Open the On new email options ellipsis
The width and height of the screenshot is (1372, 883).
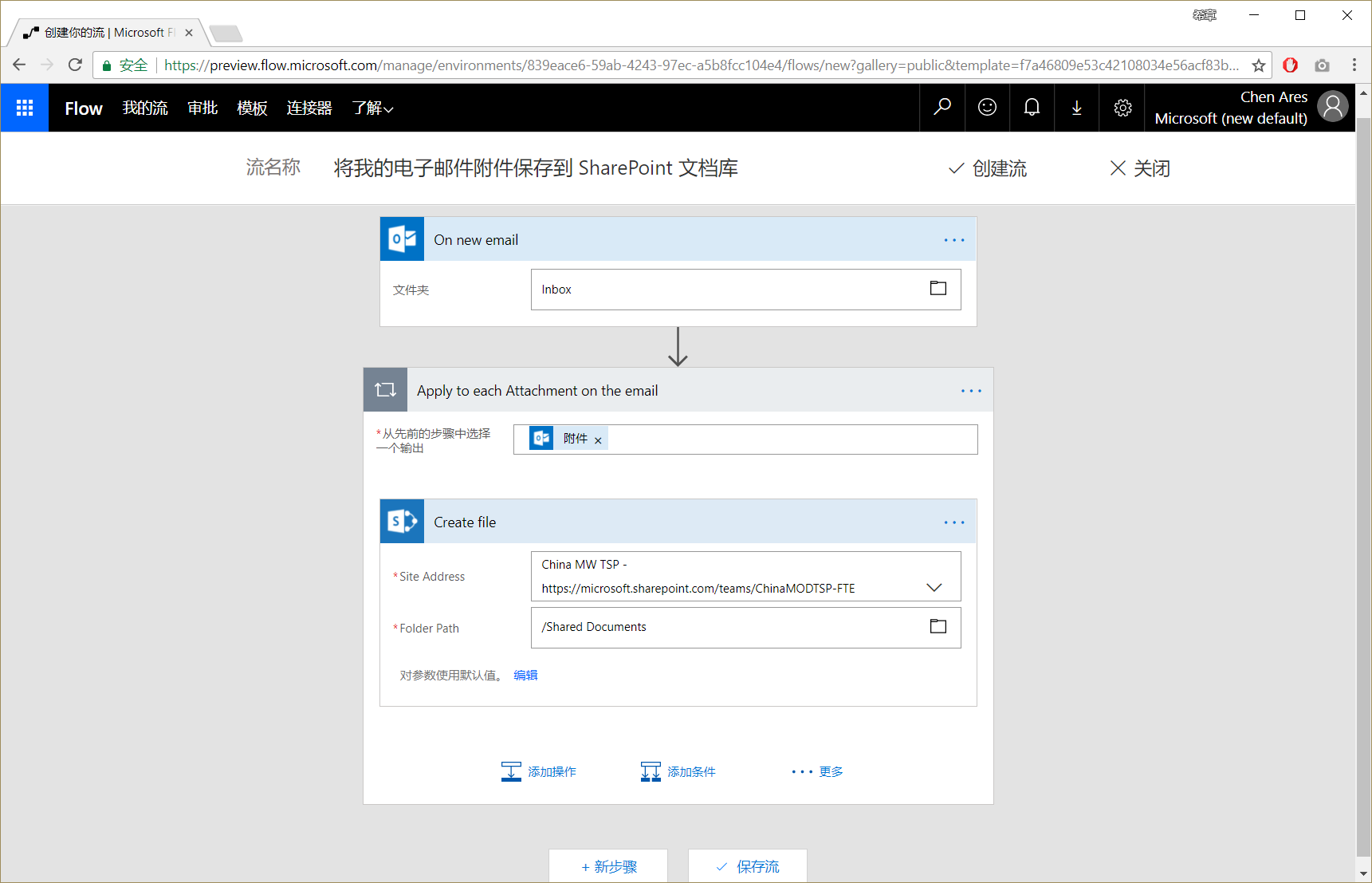[x=953, y=240]
